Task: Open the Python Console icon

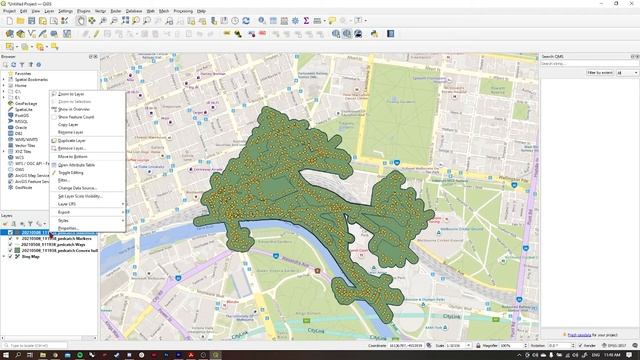Action: [x=374, y=34]
